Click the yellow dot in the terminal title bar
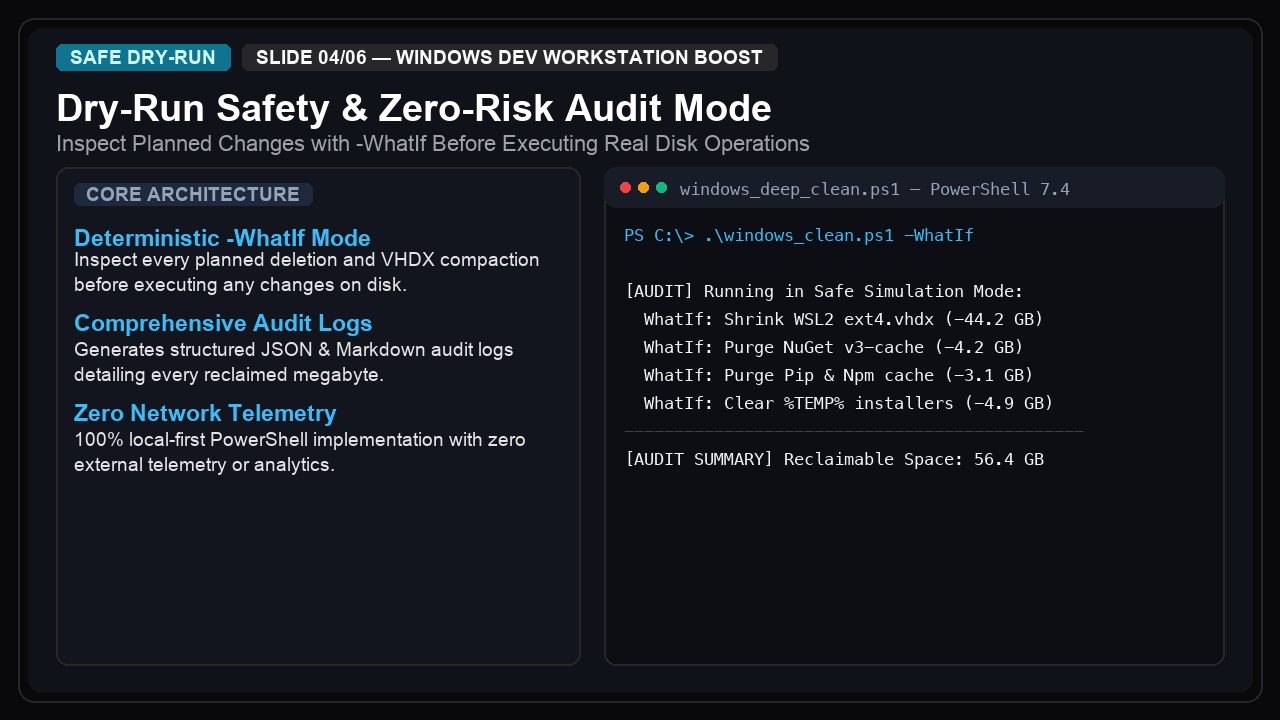This screenshot has width=1280, height=720. (x=644, y=188)
